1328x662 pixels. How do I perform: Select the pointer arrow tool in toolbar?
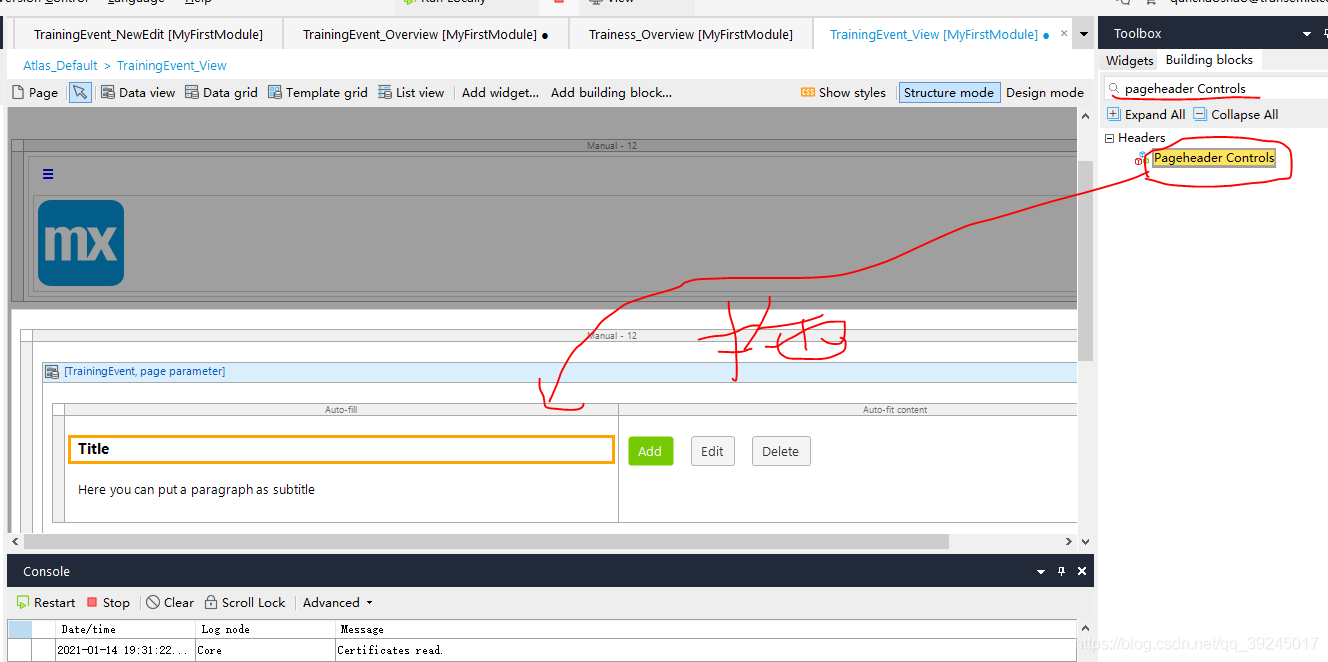[x=80, y=93]
